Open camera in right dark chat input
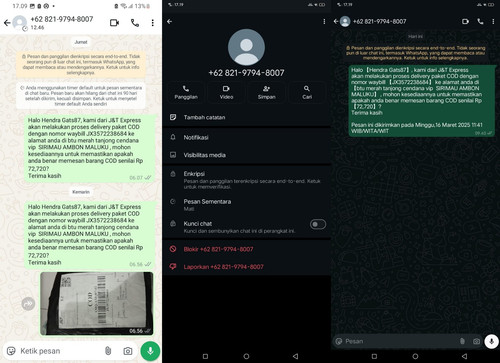The height and width of the screenshot is (363, 500). (x=476, y=341)
